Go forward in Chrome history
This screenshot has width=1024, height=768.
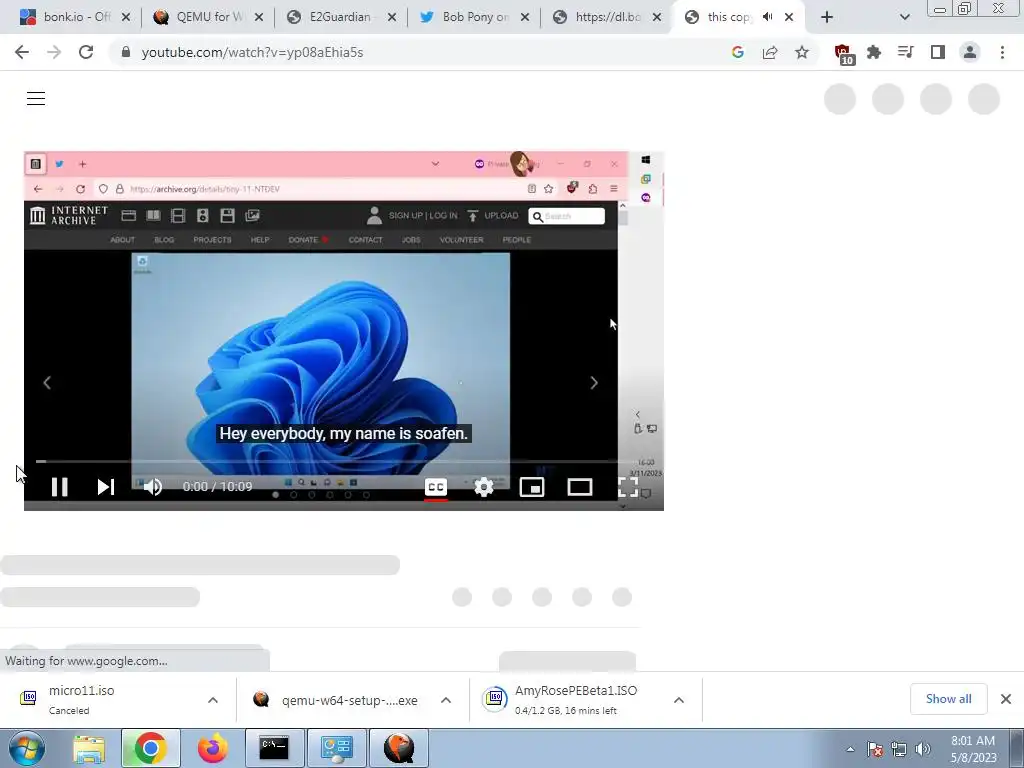pos(54,52)
